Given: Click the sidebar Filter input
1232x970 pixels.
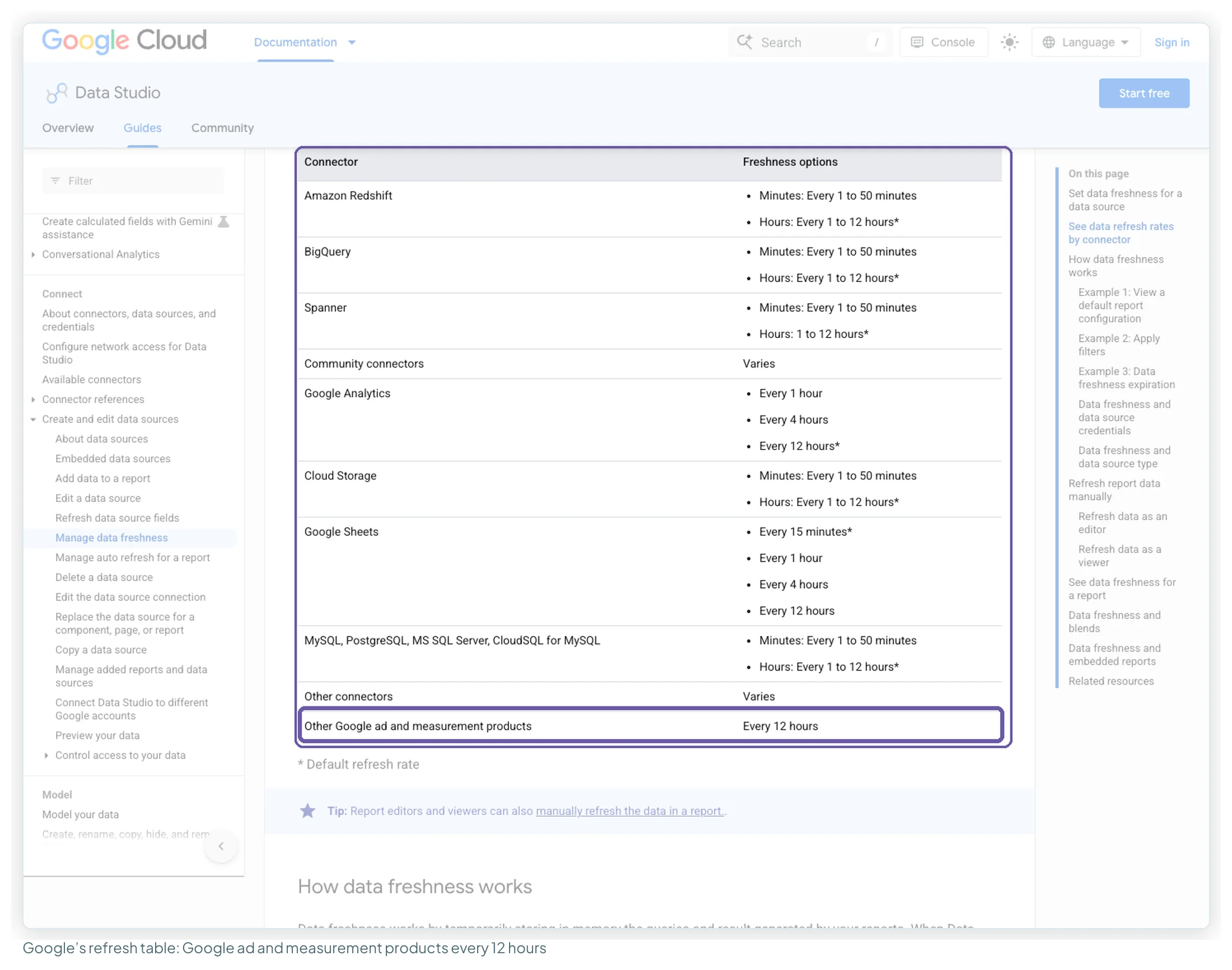Looking at the screenshot, I should pyautogui.click(x=133, y=181).
